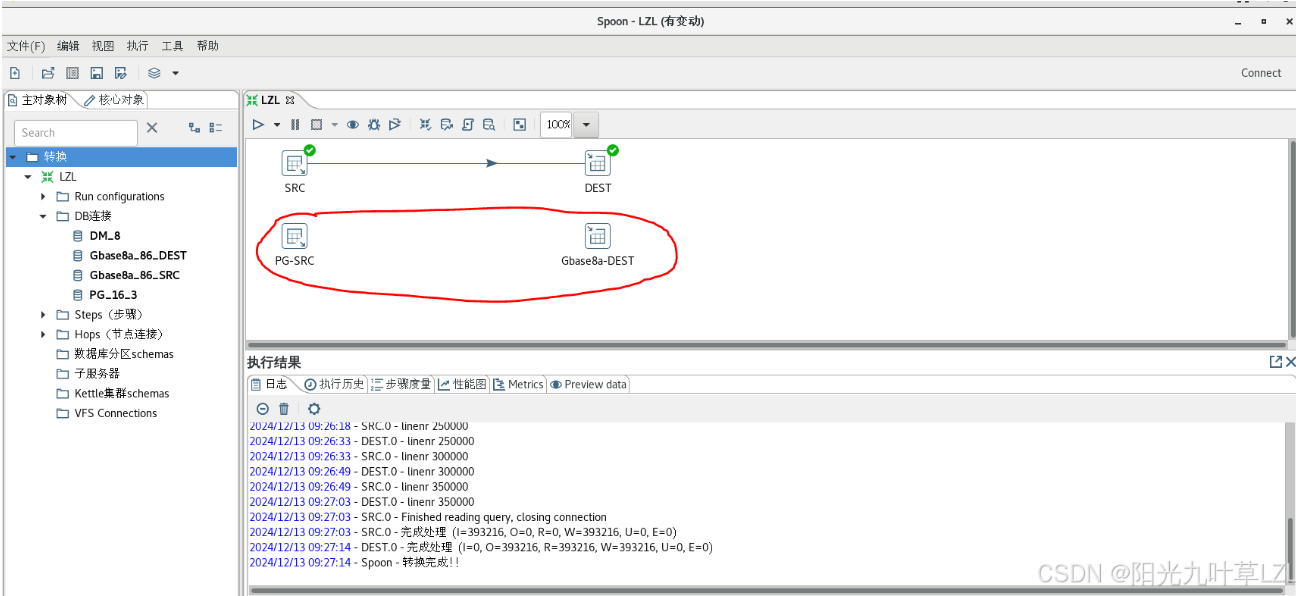
Task: Click the explore repository icon
Action: 72,73
